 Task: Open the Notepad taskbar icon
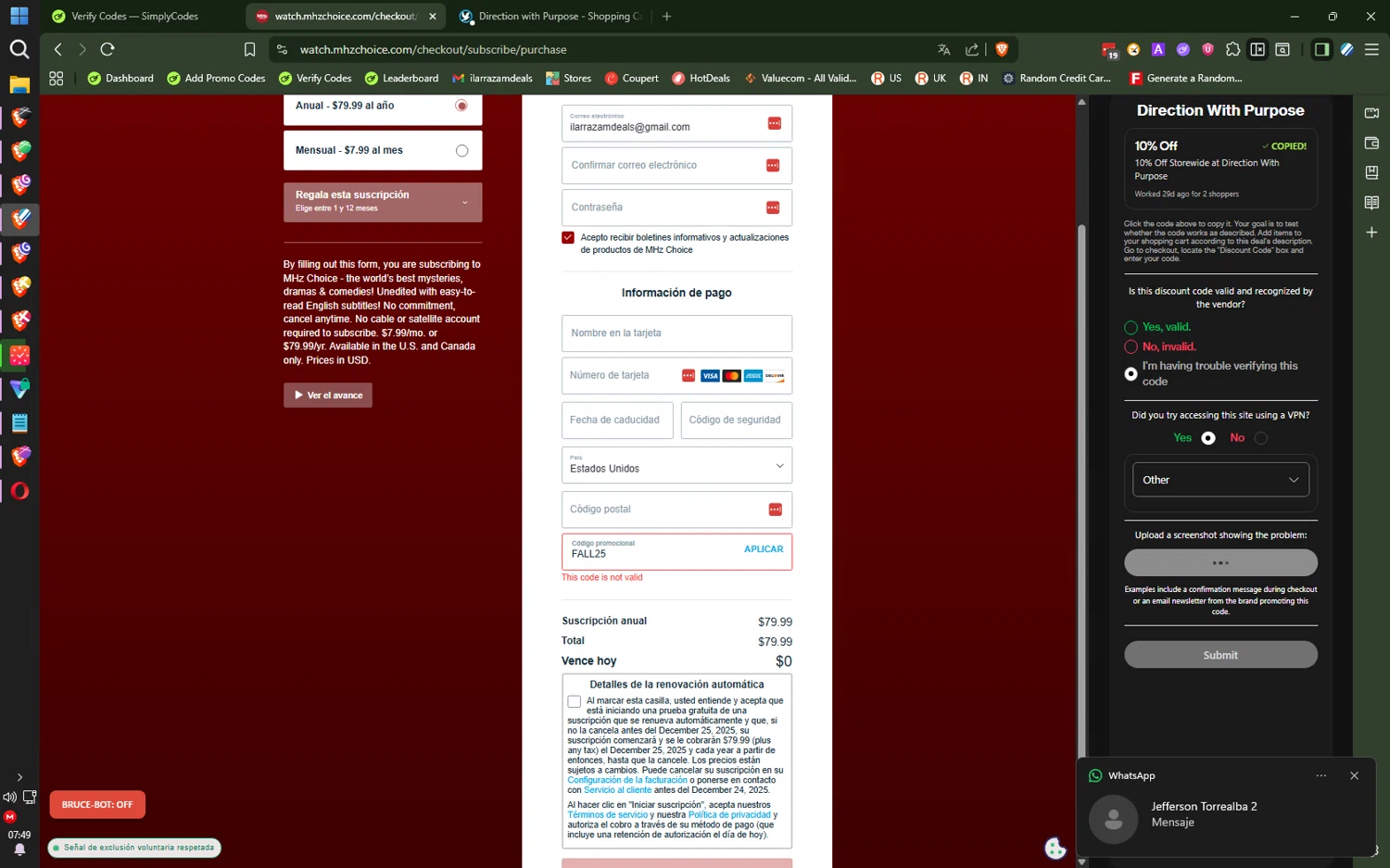tap(19, 423)
